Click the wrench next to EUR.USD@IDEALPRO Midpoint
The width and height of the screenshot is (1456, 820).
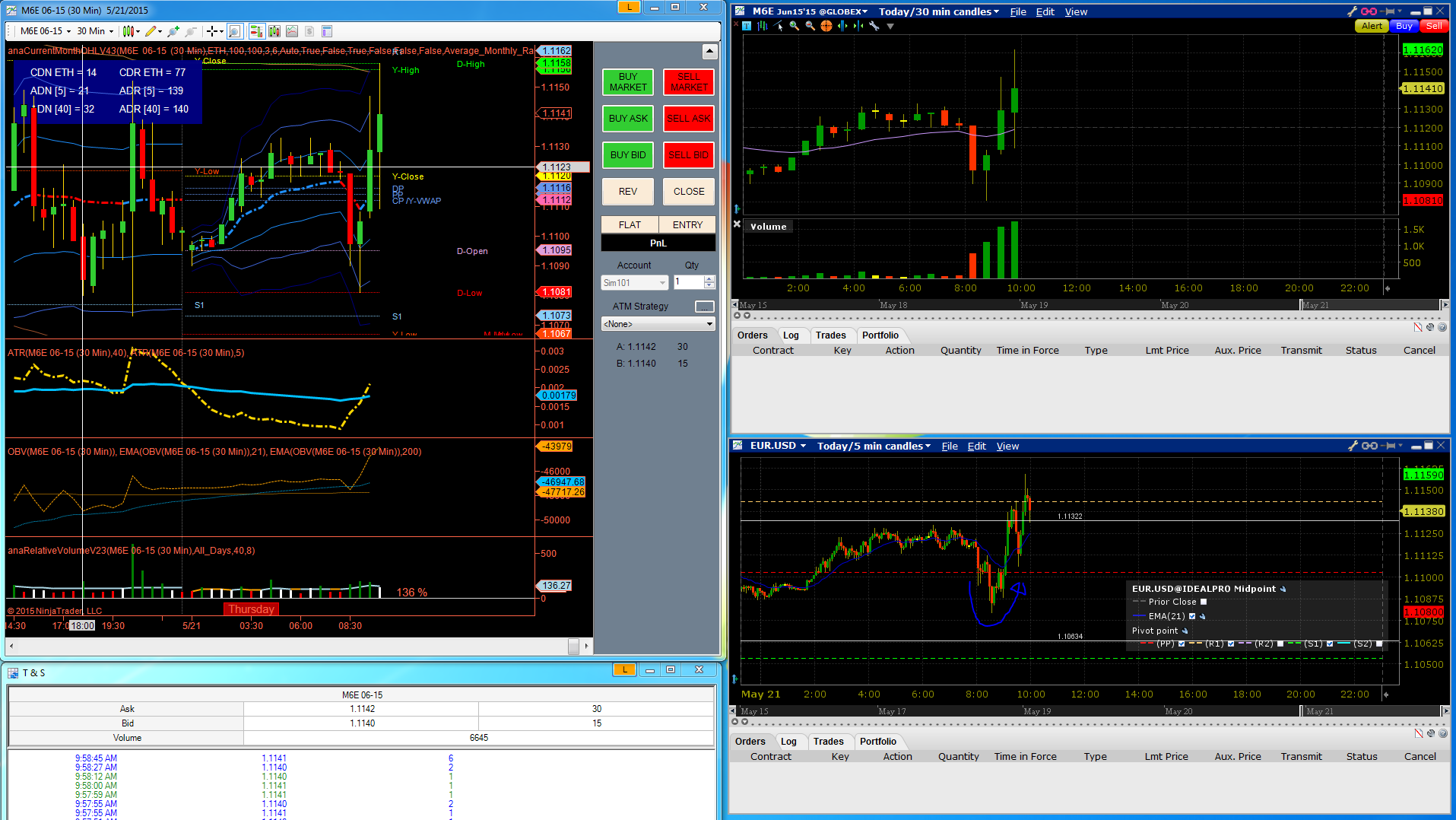coord(1283,589)
